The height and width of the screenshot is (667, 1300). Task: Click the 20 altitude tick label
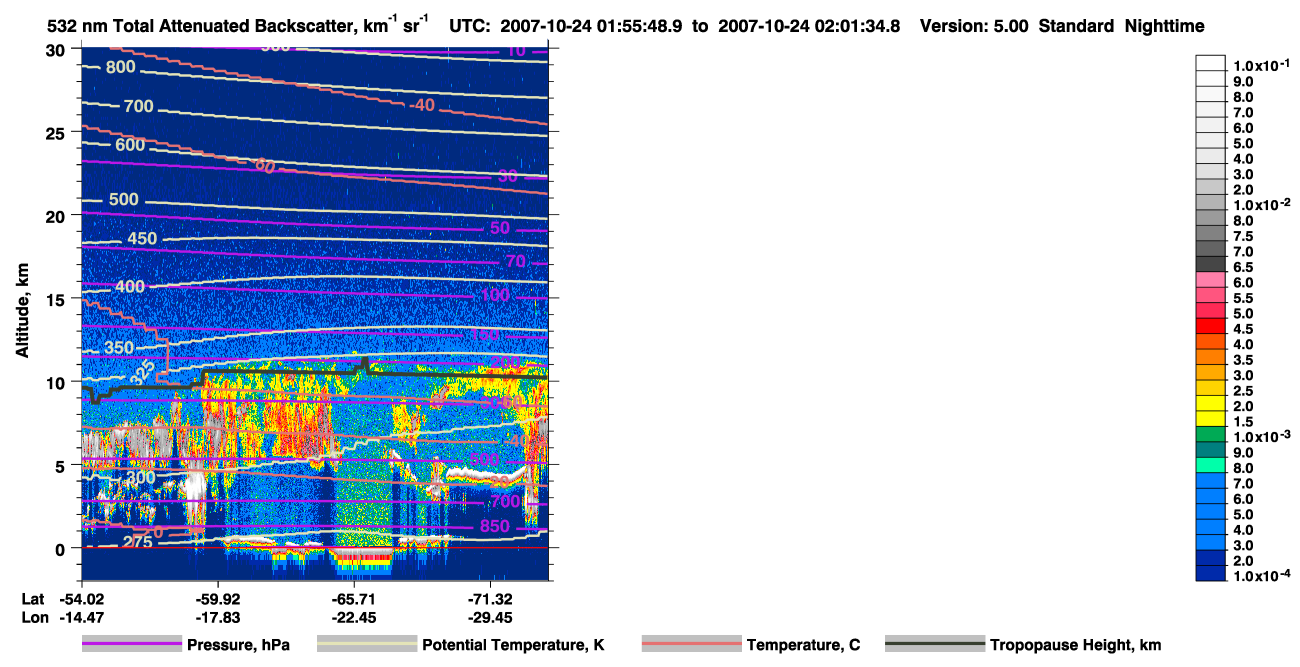point(57,216)
